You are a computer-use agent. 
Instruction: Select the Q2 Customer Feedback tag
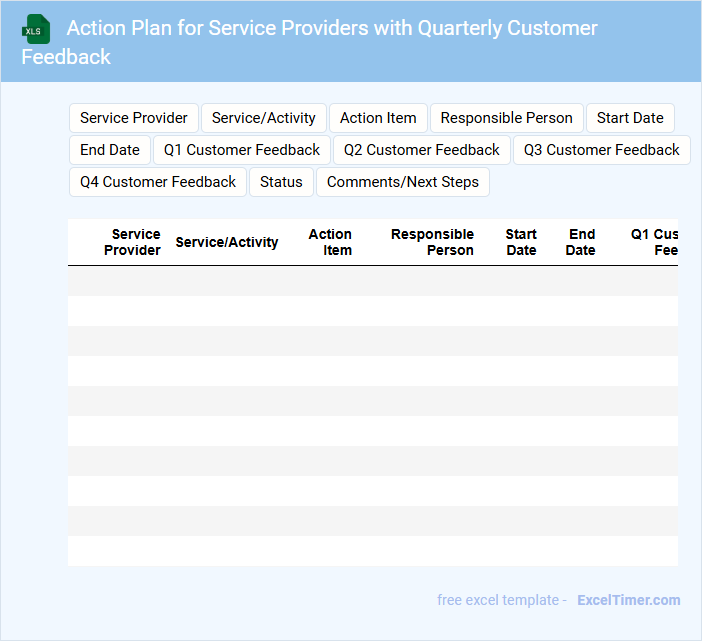tap(422, 150)
